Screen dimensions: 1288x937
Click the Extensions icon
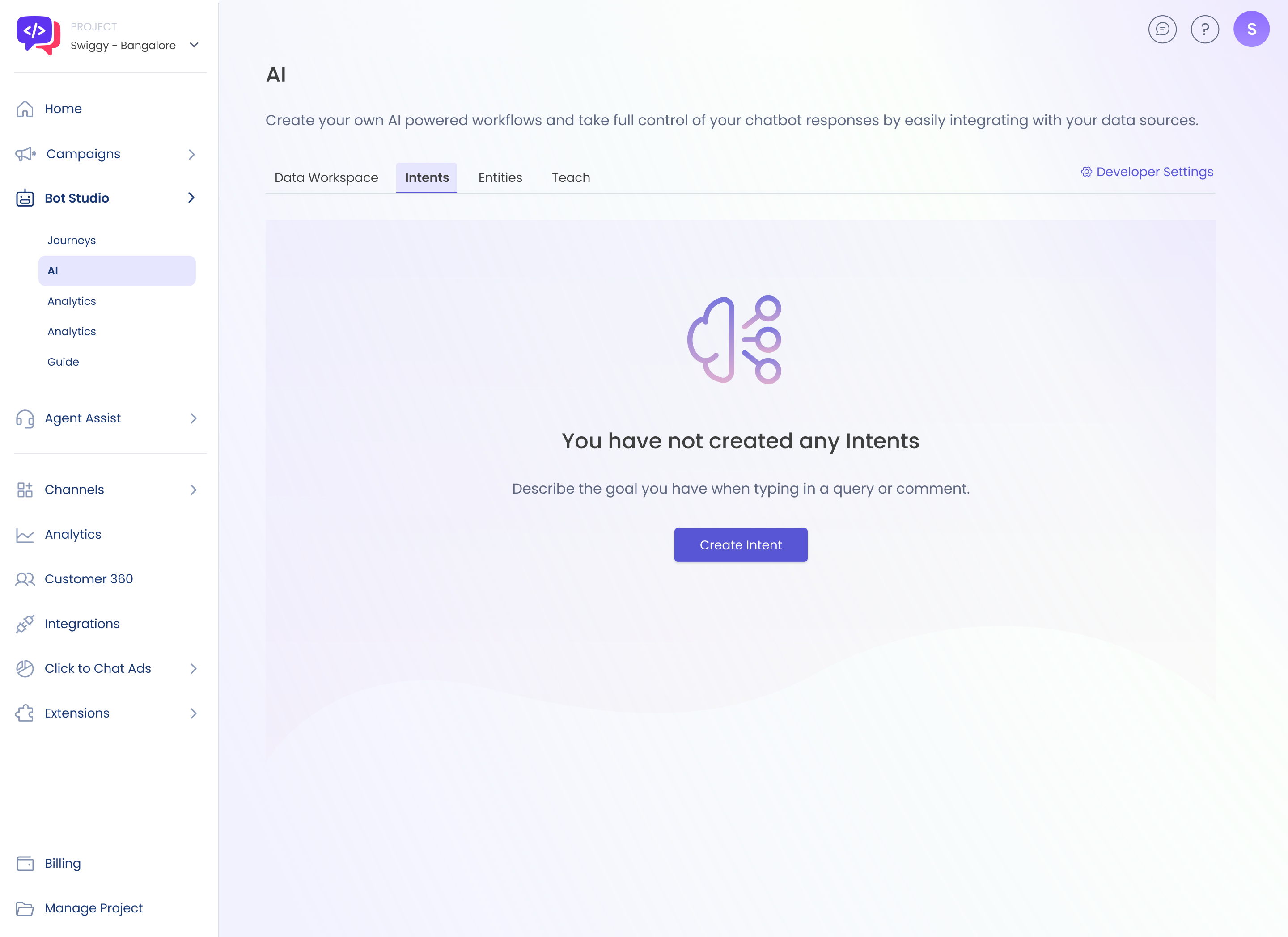click(x=24, y=713)
